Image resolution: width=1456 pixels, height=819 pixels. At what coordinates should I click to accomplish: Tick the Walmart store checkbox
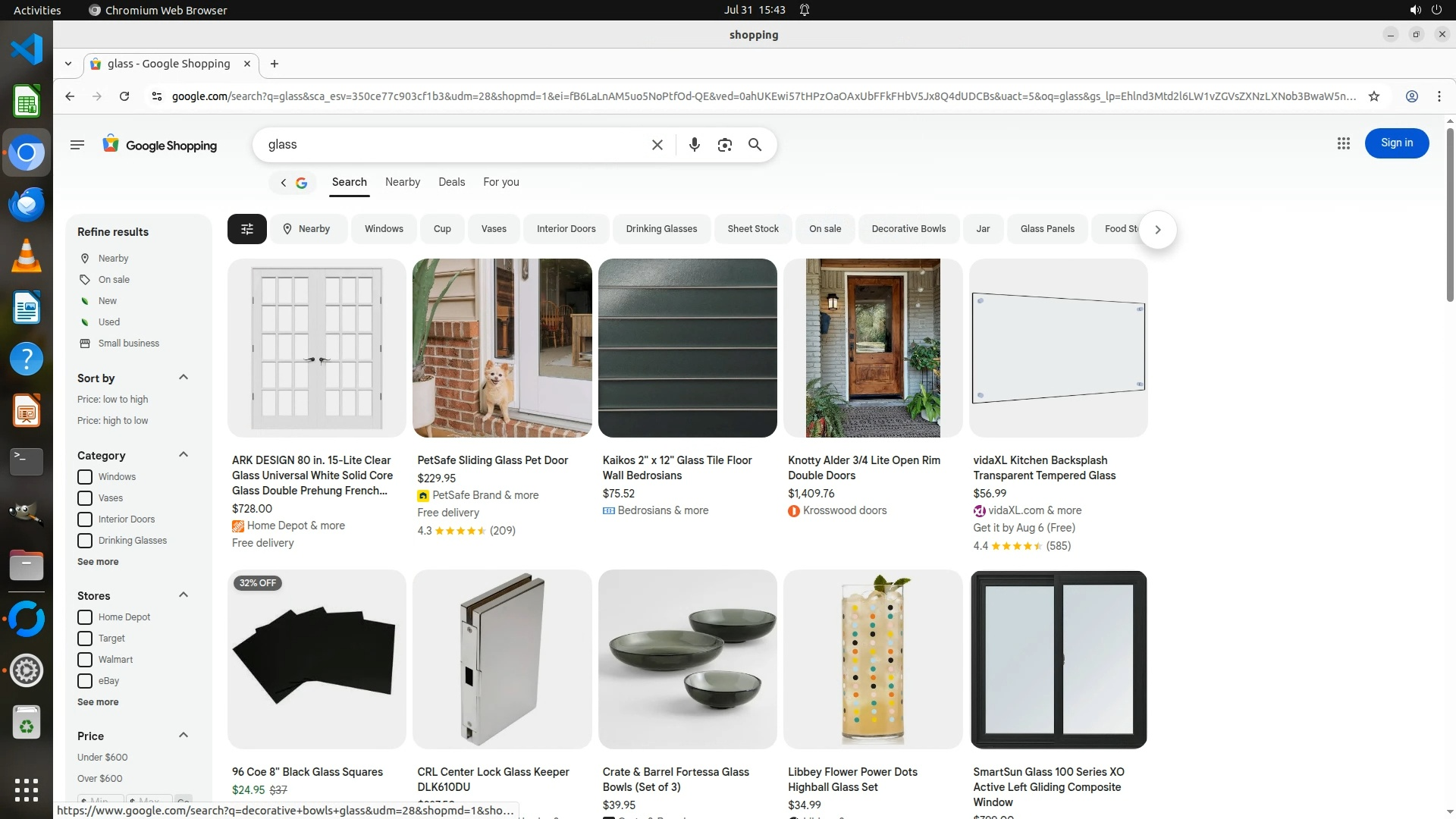click(x=85, y=660)
